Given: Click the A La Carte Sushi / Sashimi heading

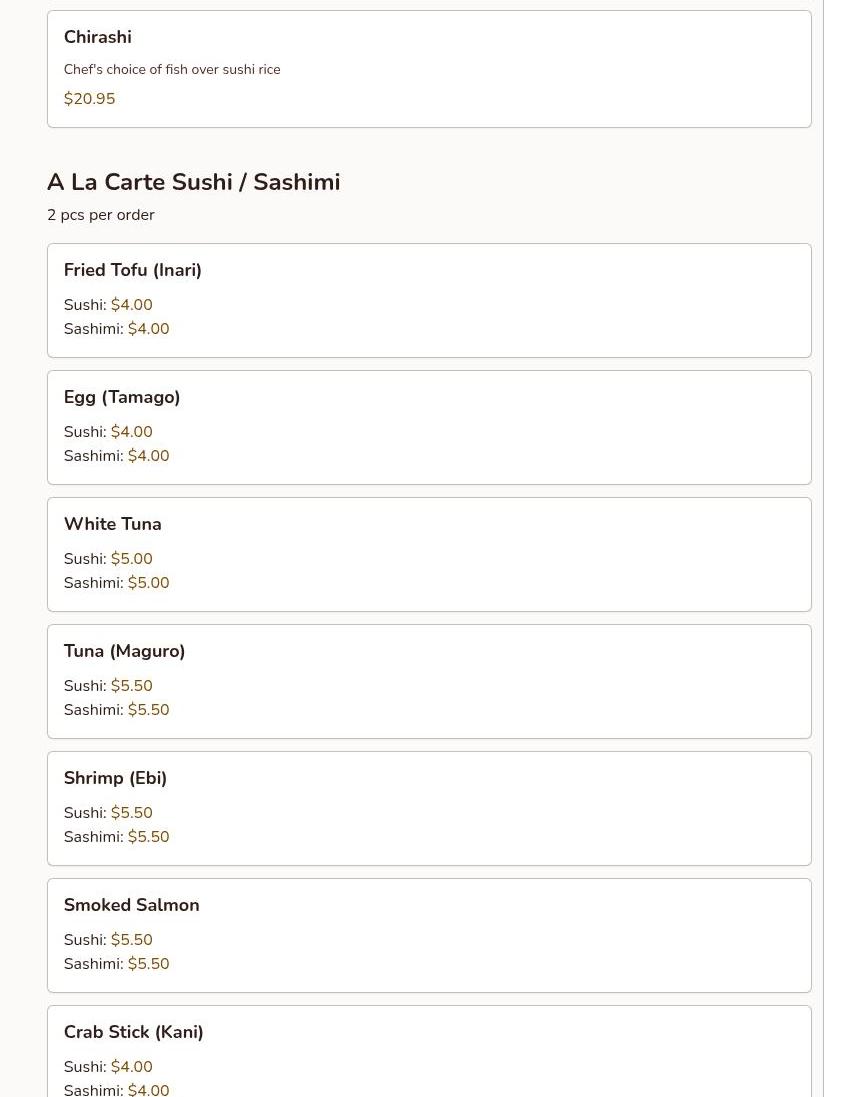Looking at the screenshot, I should tap(193, 182).
